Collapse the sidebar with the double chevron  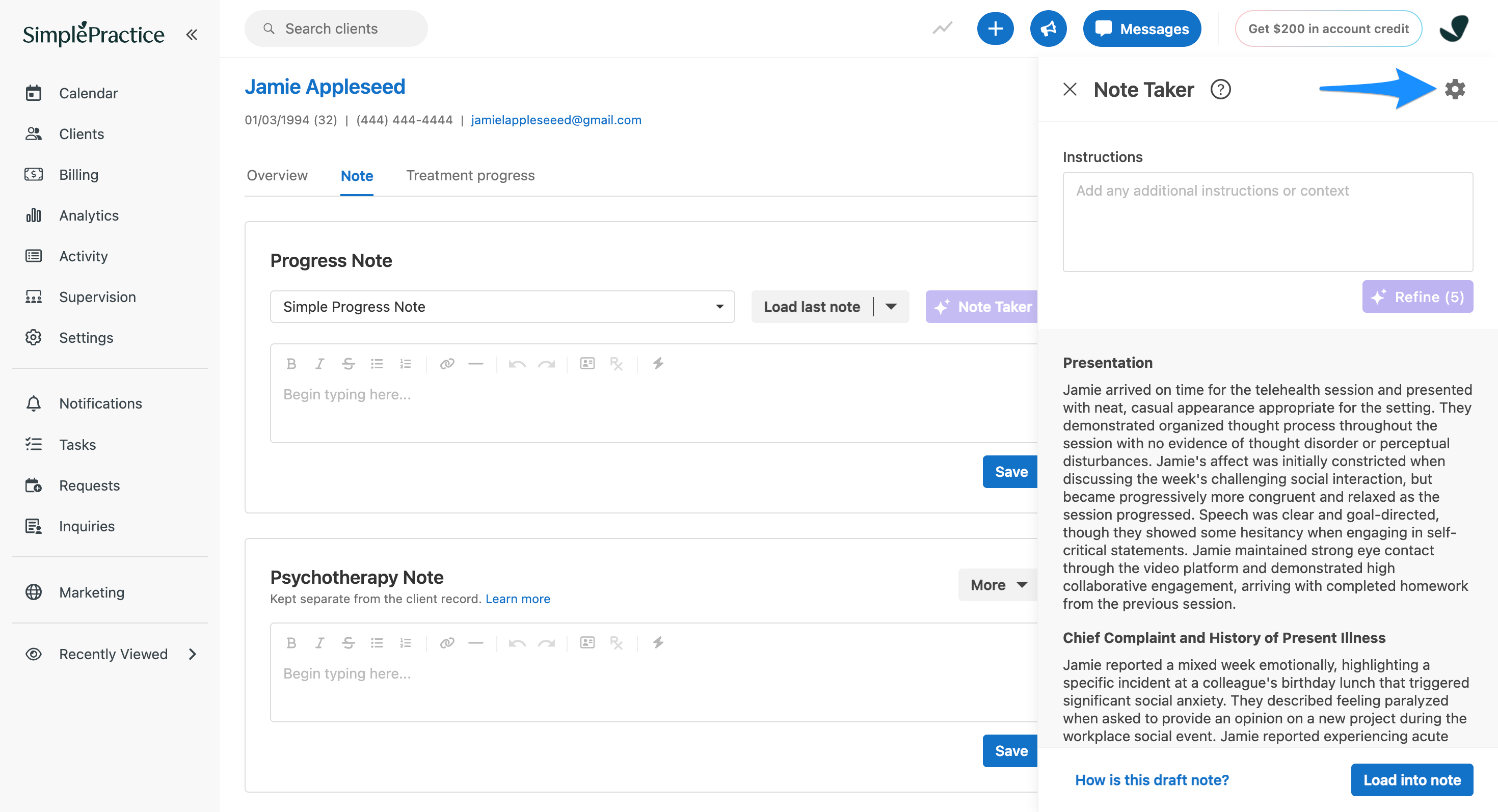191,35
